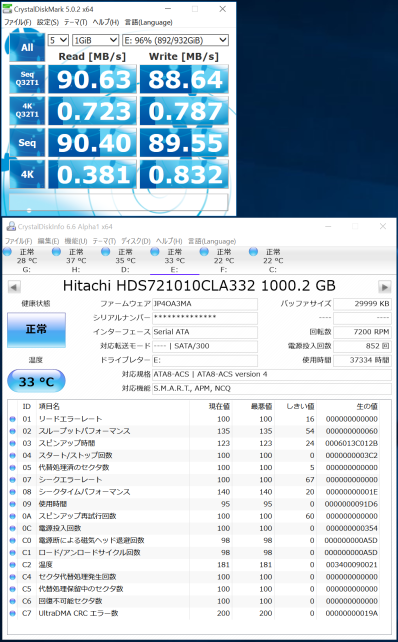Click status dot for ID C1 row
The height and width of the screenshot is (642, 398).
coord(12,552)
